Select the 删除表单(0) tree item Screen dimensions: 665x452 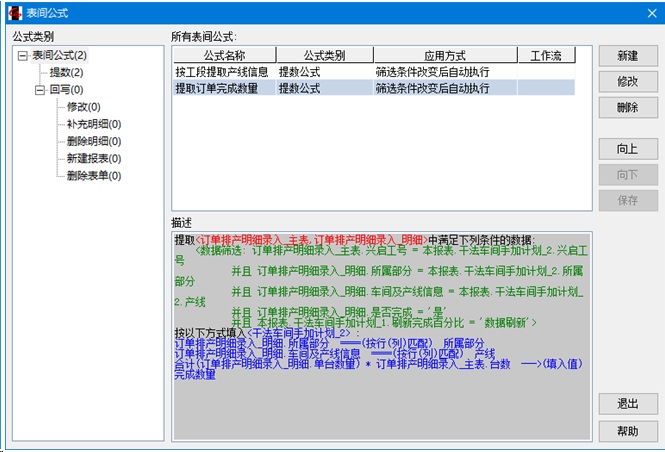point(94,175)
